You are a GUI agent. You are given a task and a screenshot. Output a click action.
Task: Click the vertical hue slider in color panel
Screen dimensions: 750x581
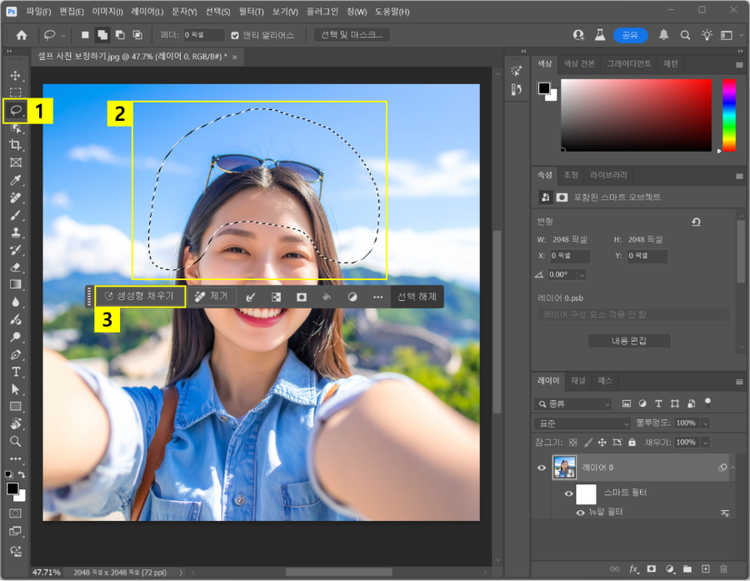(729, 115)
